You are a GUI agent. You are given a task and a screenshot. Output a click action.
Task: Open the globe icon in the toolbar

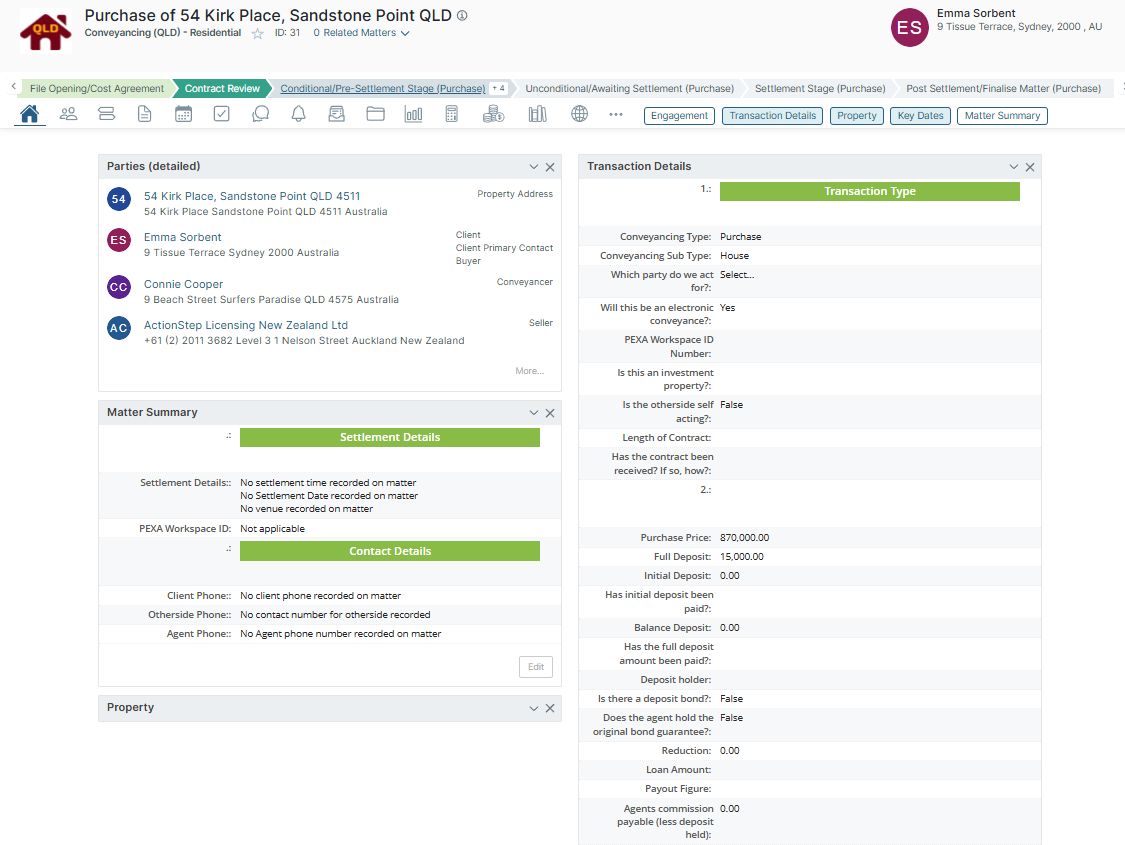579,115
